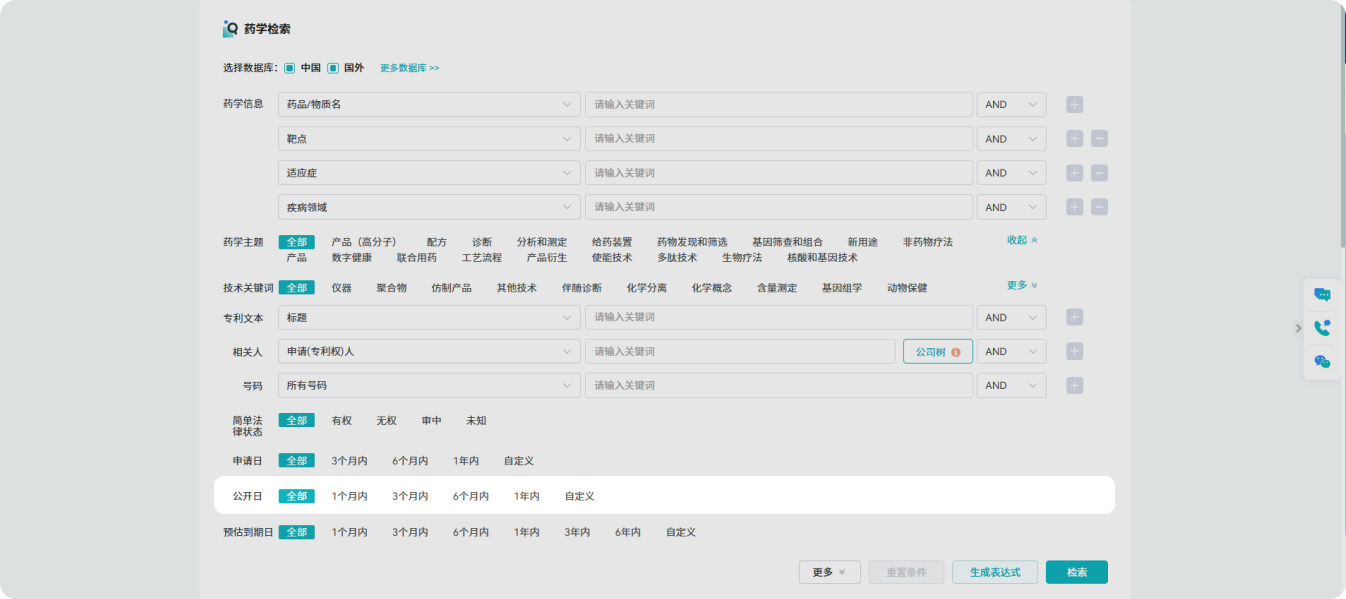Open the WeChat contact icon
This screenshot has width=1346, height=599.
click(1322, 362)
